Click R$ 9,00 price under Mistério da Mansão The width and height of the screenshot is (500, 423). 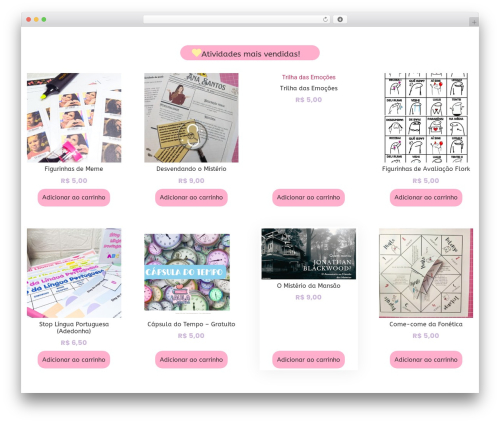(309, 297)
